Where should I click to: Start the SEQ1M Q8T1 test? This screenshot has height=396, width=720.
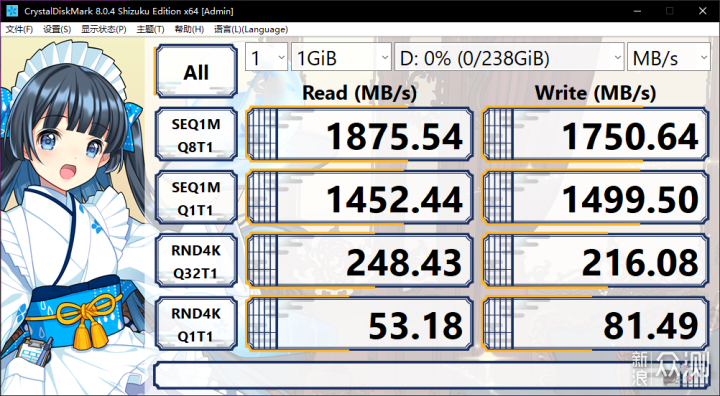(x=197, y=135)
